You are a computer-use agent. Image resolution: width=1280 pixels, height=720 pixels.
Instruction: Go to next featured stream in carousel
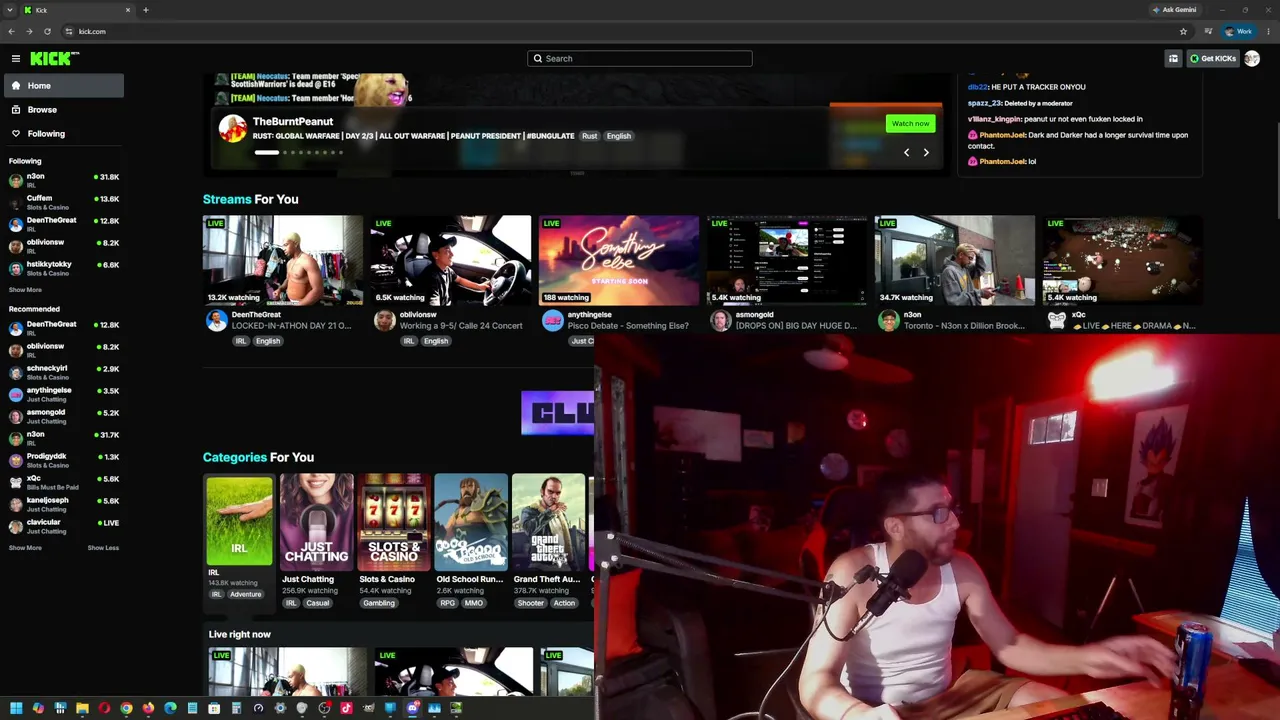pos(926,153)
